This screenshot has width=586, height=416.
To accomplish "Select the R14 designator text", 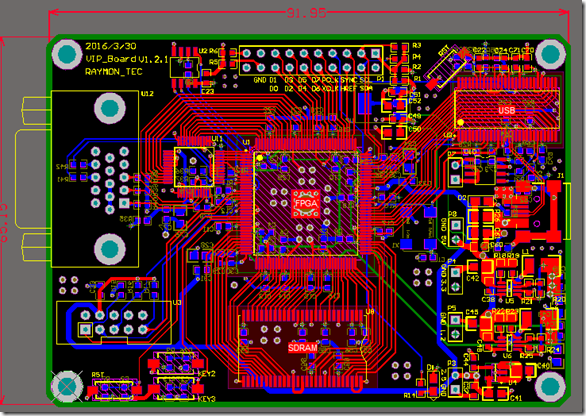I will tap(410, 395).
